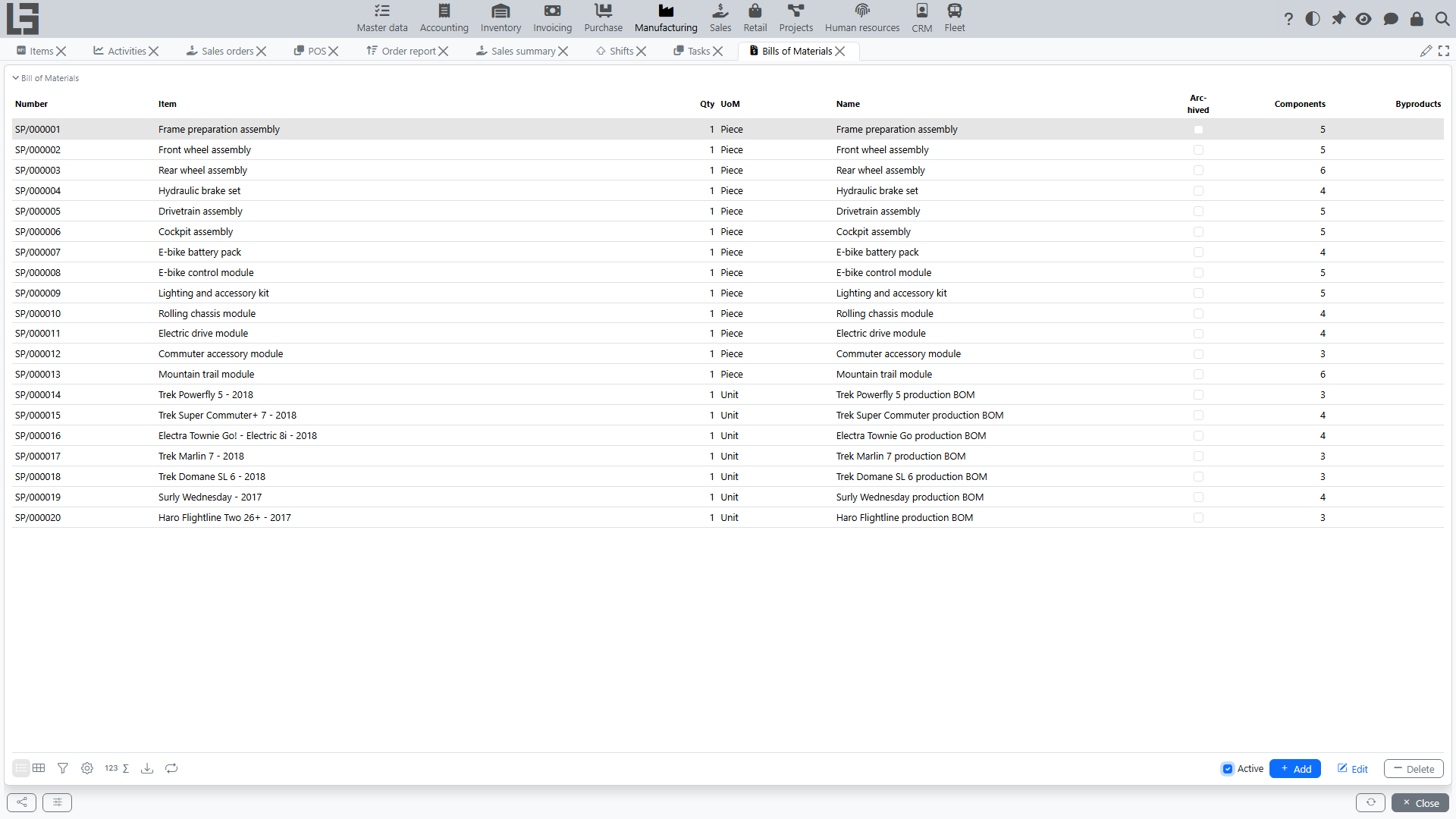Open the chat messages icon

click(1391, 19)
